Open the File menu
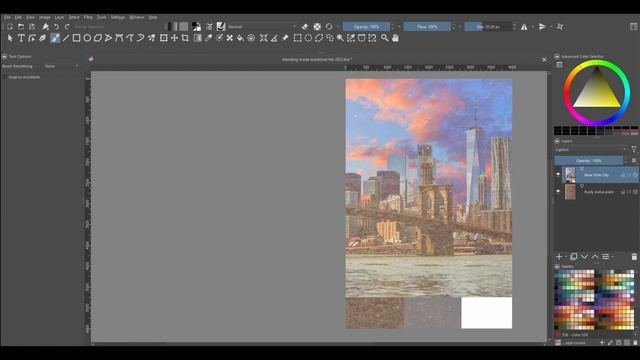Viewport: 640px width, 360px height. click(x=7, y=18)
